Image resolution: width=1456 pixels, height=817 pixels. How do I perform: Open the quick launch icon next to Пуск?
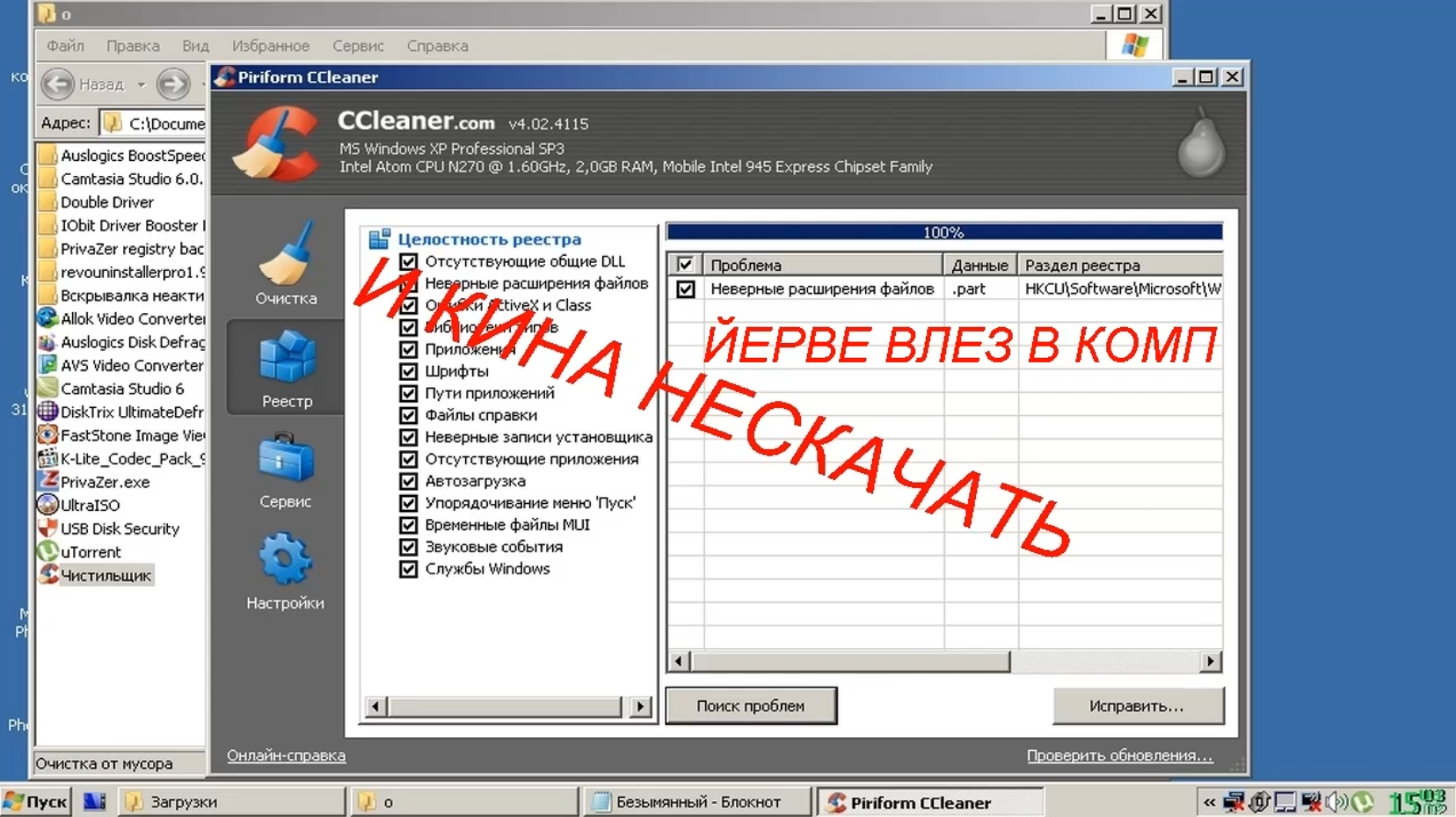94,801
